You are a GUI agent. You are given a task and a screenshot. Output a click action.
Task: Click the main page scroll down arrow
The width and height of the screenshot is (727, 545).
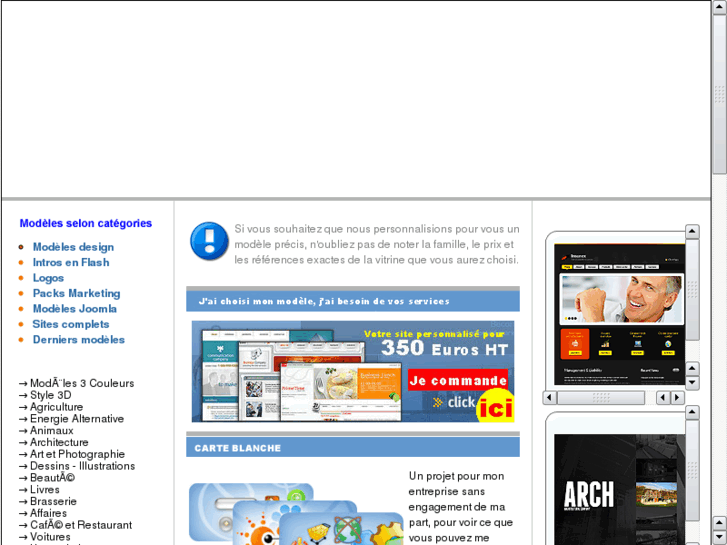coord(719,538)
